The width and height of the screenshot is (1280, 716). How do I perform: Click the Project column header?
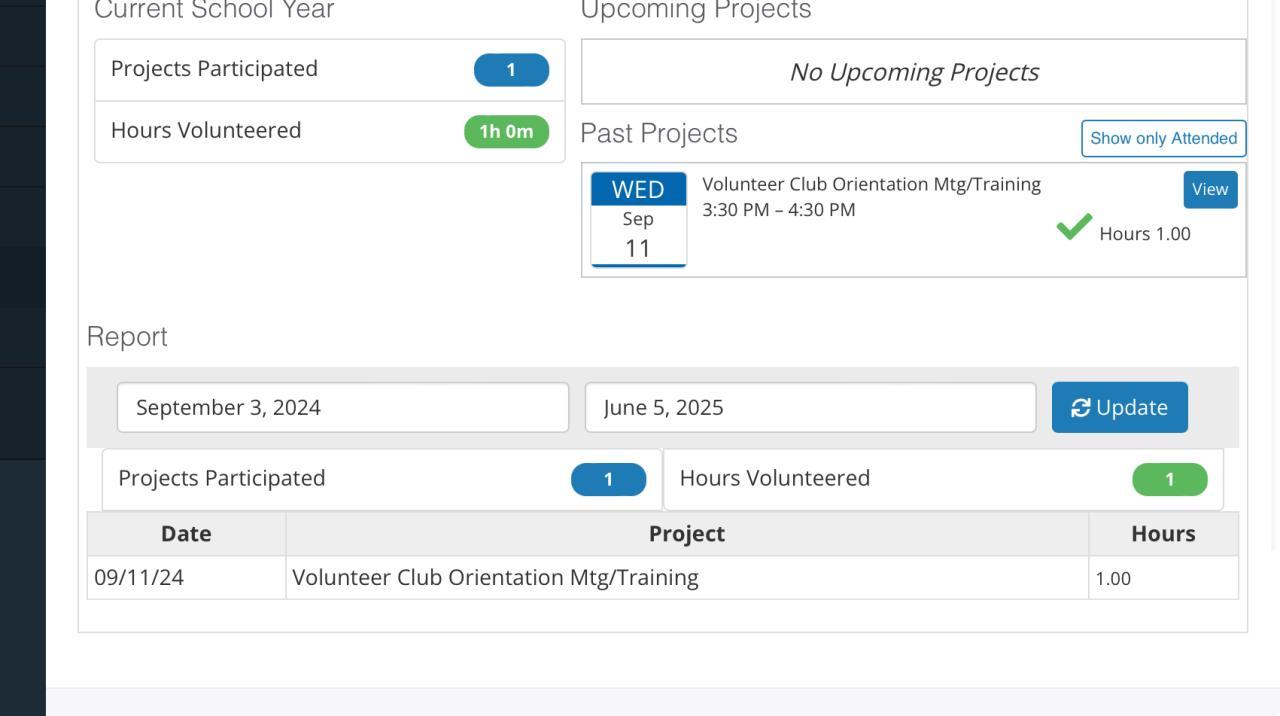click(x=686, y=534)
